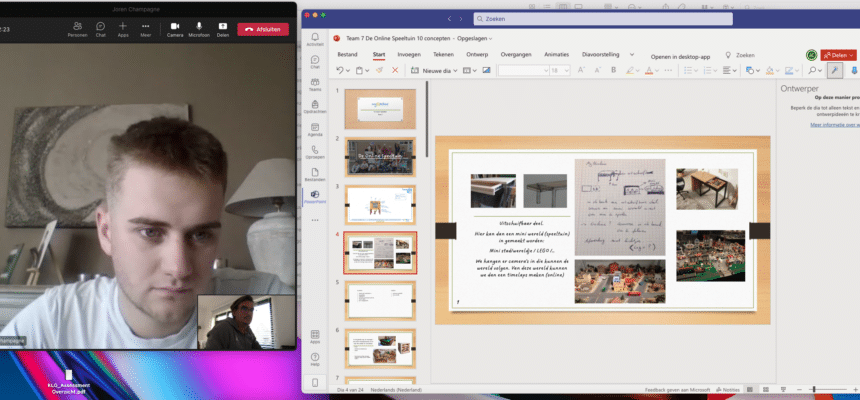Open Teams section in the sidebar
860x400 pixels.
[315, 84]
